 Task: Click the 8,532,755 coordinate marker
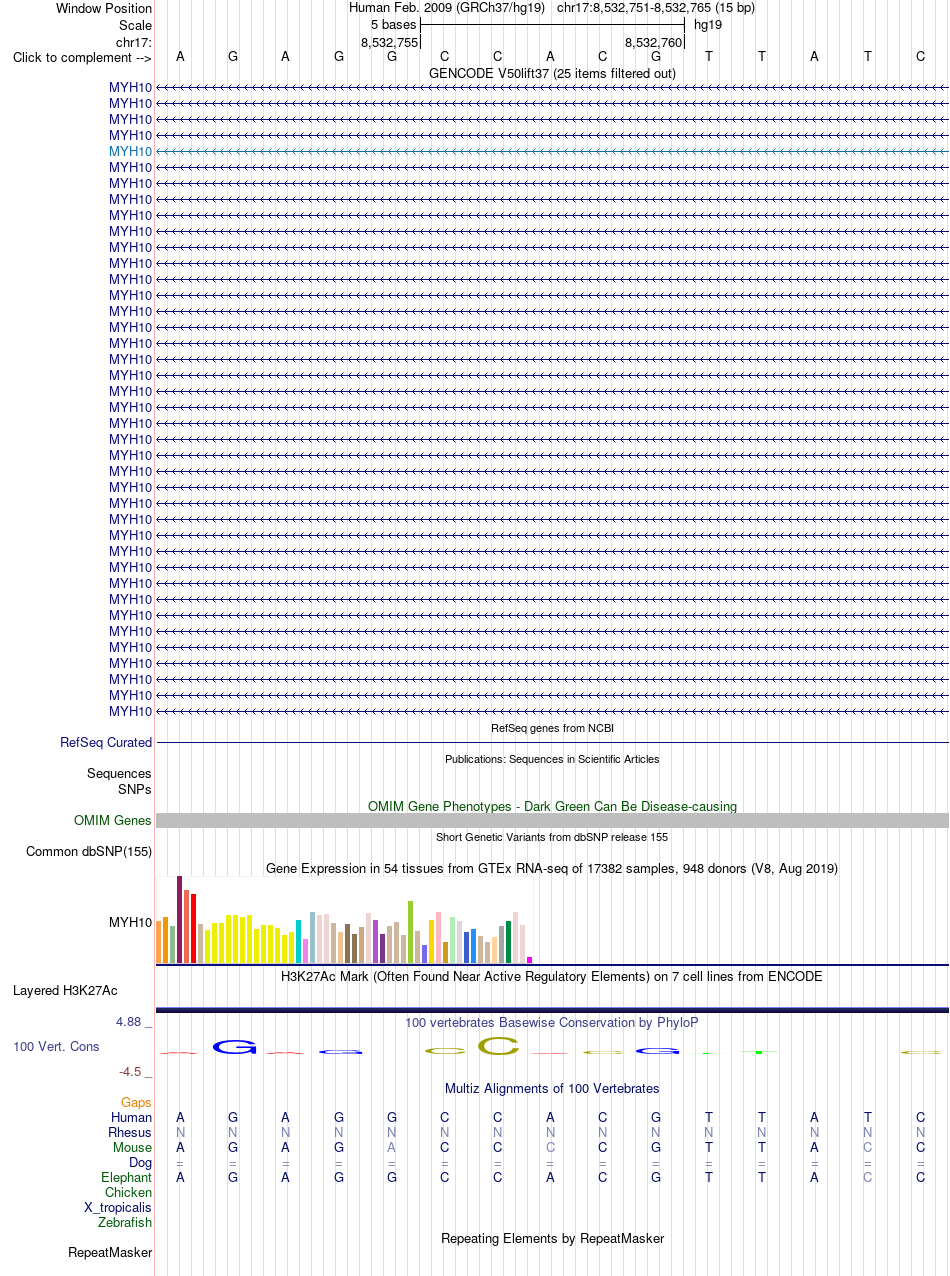pos(389,41)
